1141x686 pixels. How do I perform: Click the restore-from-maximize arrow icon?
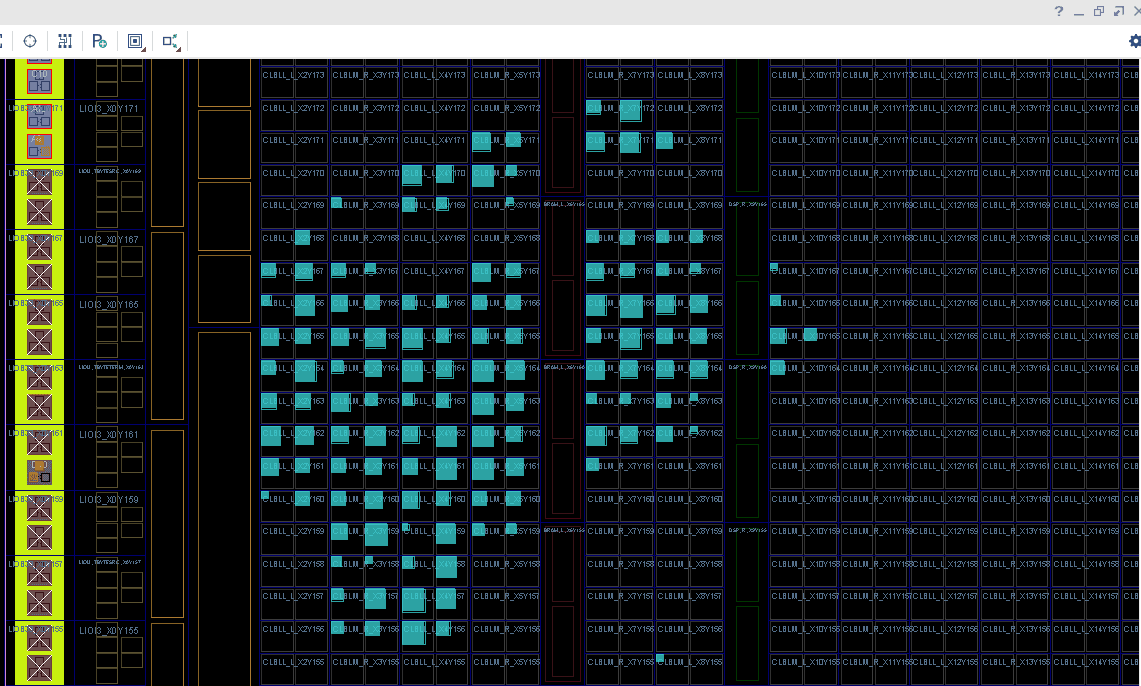coord(1118,11)
